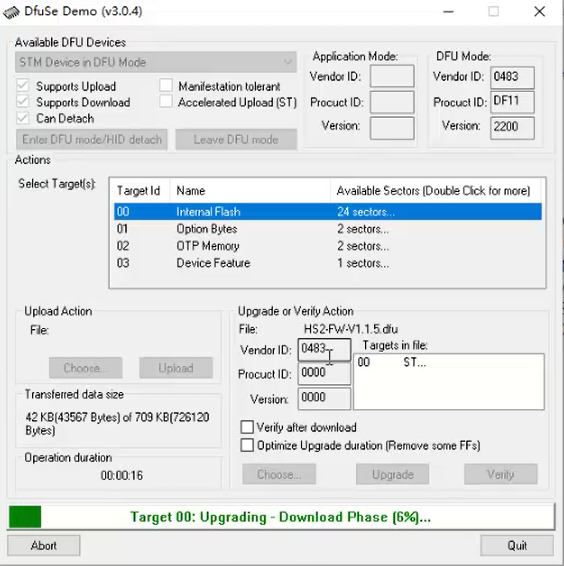Screen dimensions: 564x566
Task: Open the STM Device in DFU Mode dropdown
Action: 156,62
